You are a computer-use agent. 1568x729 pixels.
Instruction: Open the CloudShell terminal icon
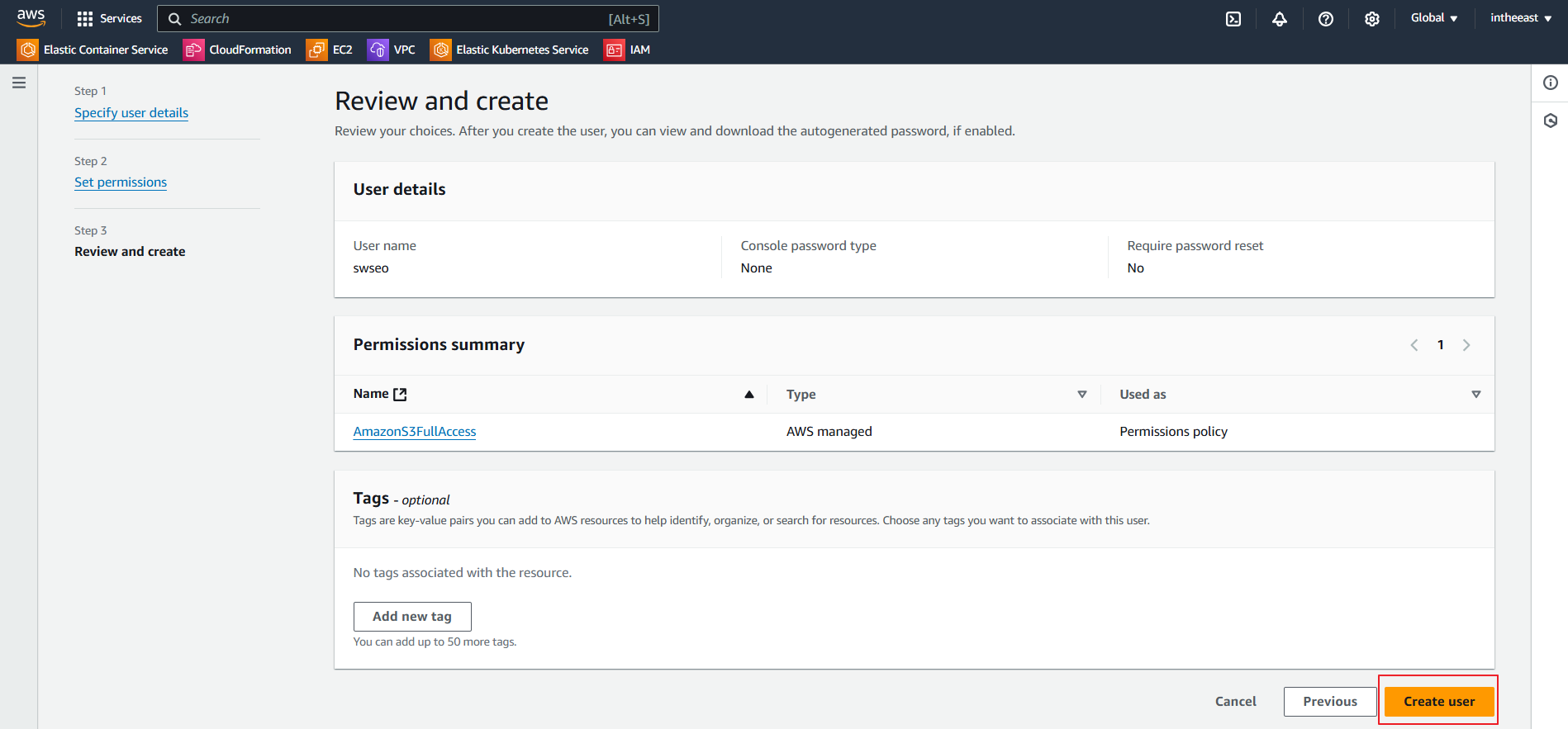(1233, 18)
